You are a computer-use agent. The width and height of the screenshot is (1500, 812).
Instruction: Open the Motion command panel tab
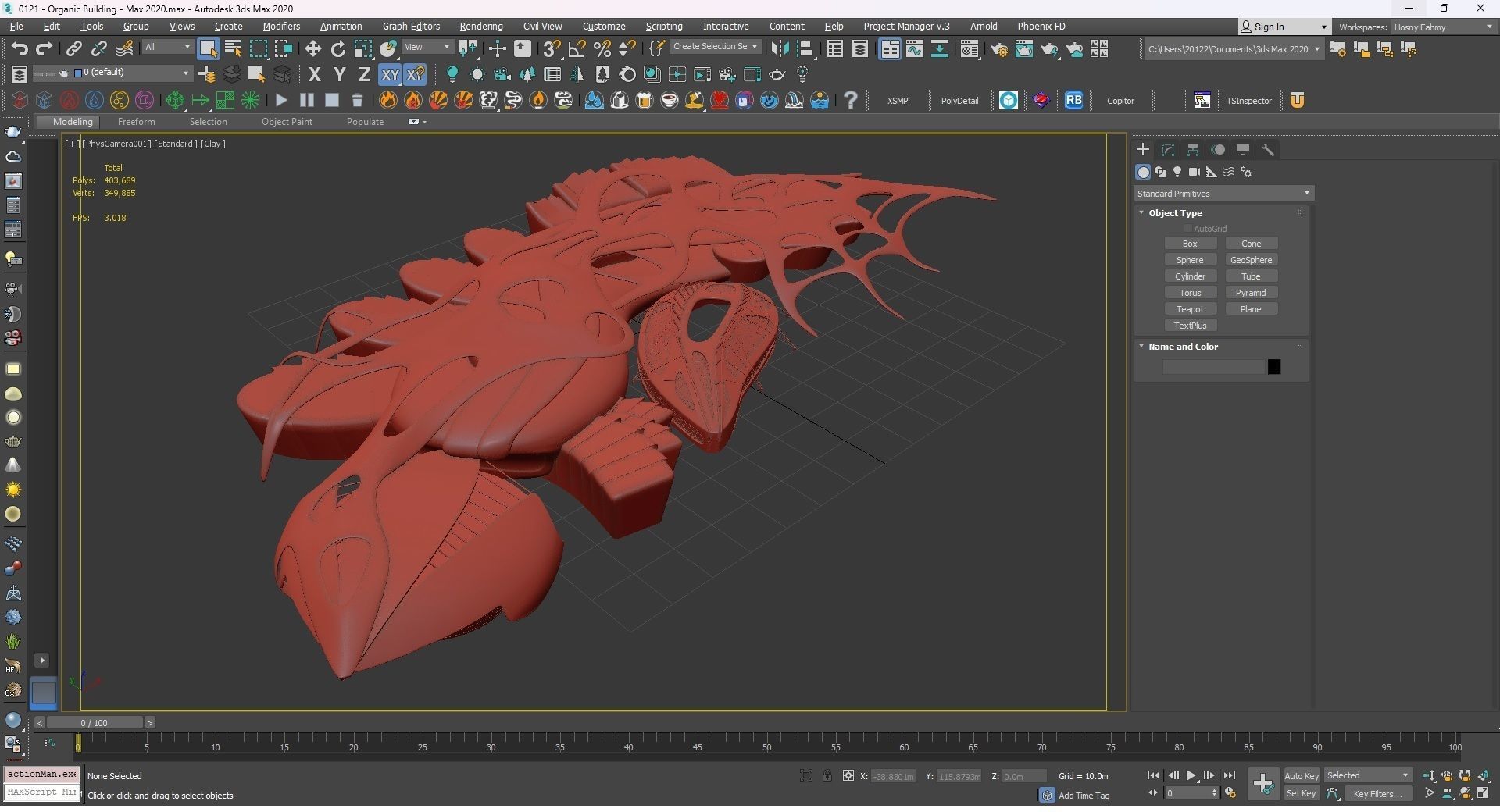pos(1218,149)
